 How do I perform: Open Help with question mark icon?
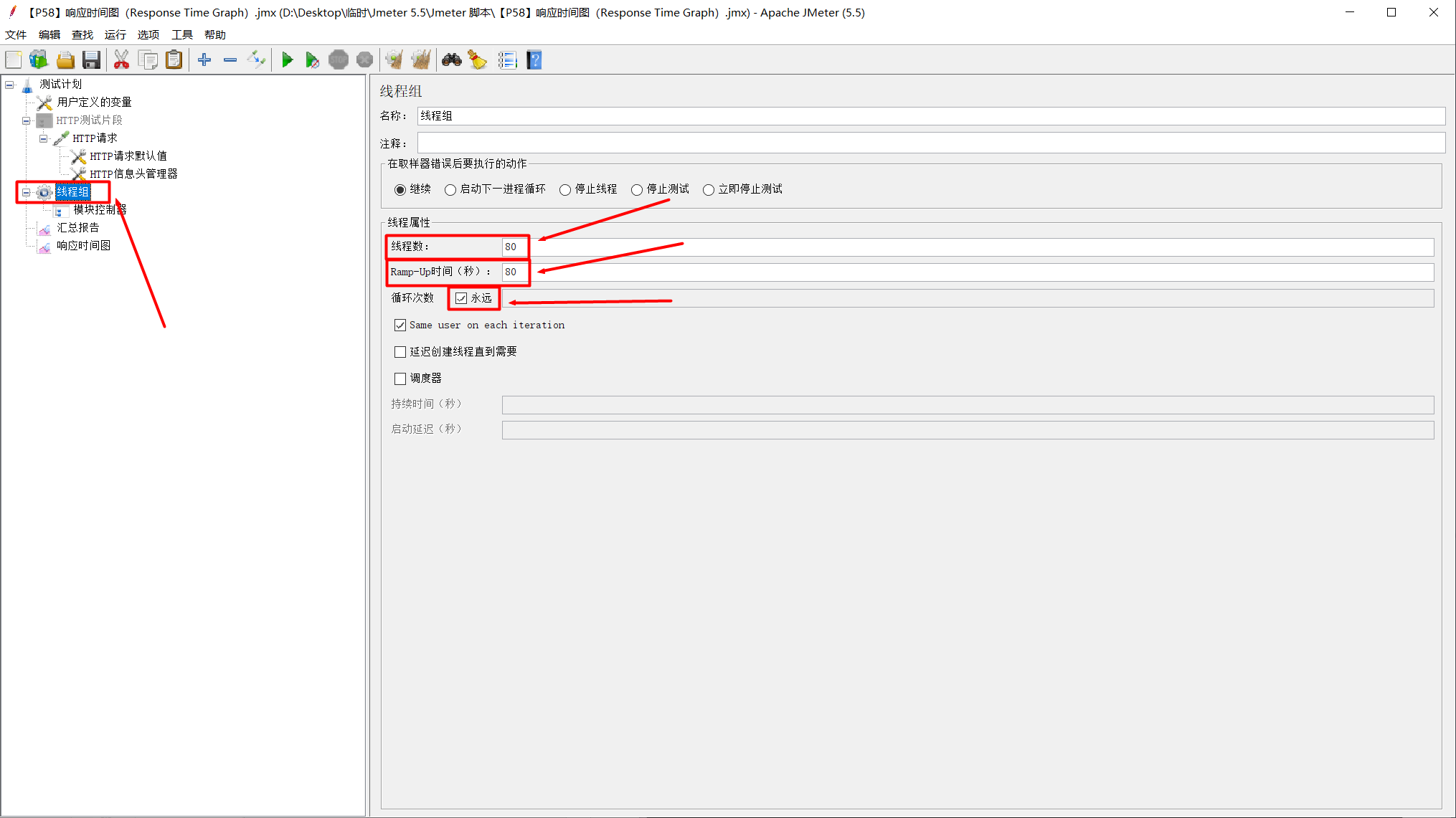[534, 60]
